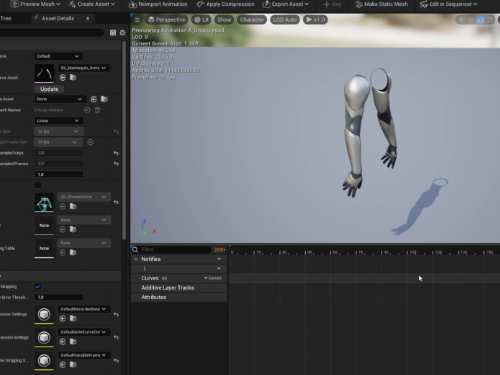Browse folder icon in first None asset row
500x375 pixels.
(x=73, y=229)
